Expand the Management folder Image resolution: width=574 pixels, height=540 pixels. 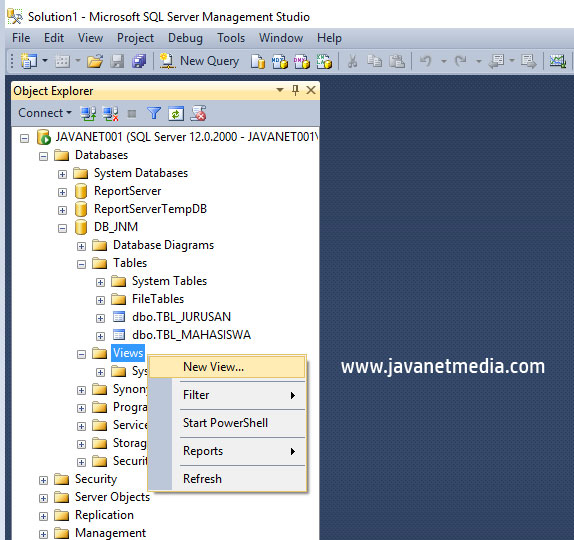pos(44,534)
